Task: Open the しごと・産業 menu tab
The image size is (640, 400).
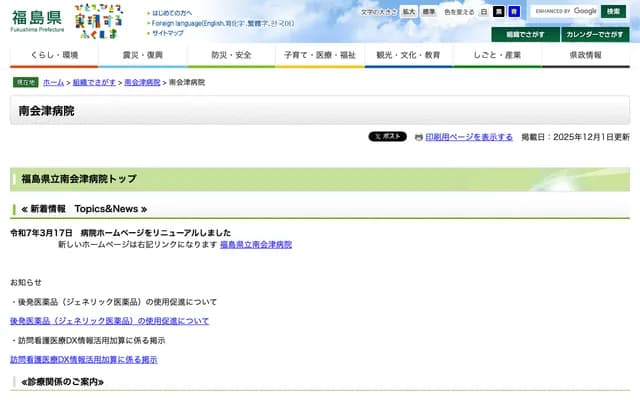Action: (497, 56)
